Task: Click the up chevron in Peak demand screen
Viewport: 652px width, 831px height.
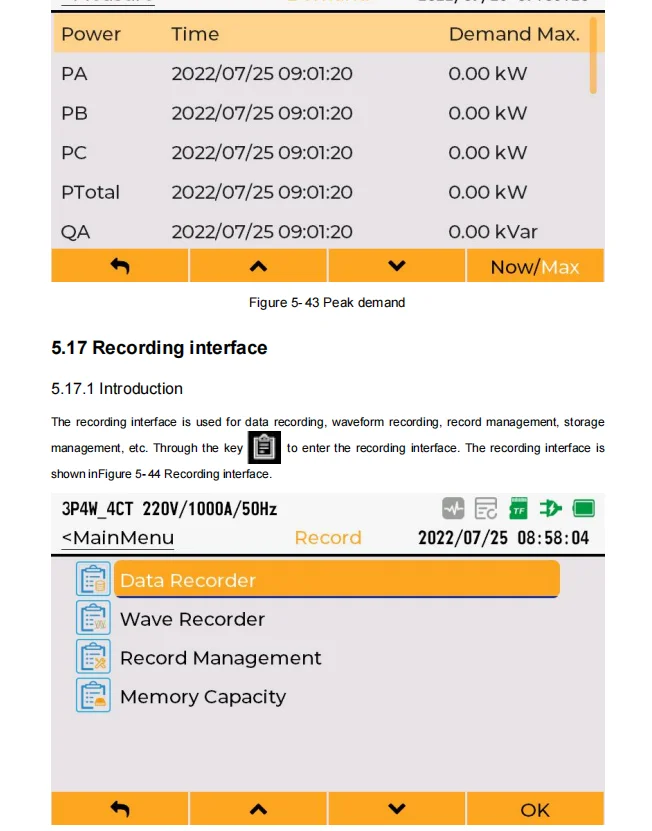Action: 258,266
